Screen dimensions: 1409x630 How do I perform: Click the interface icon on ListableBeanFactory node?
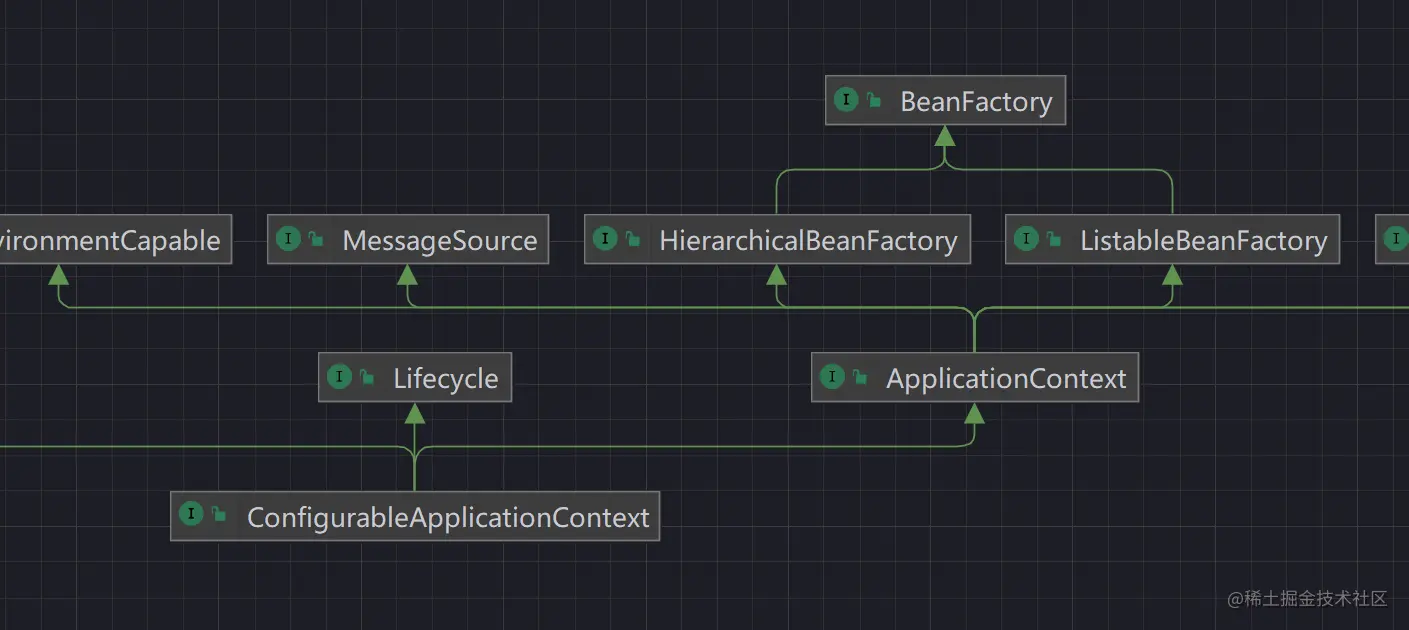1026,239
